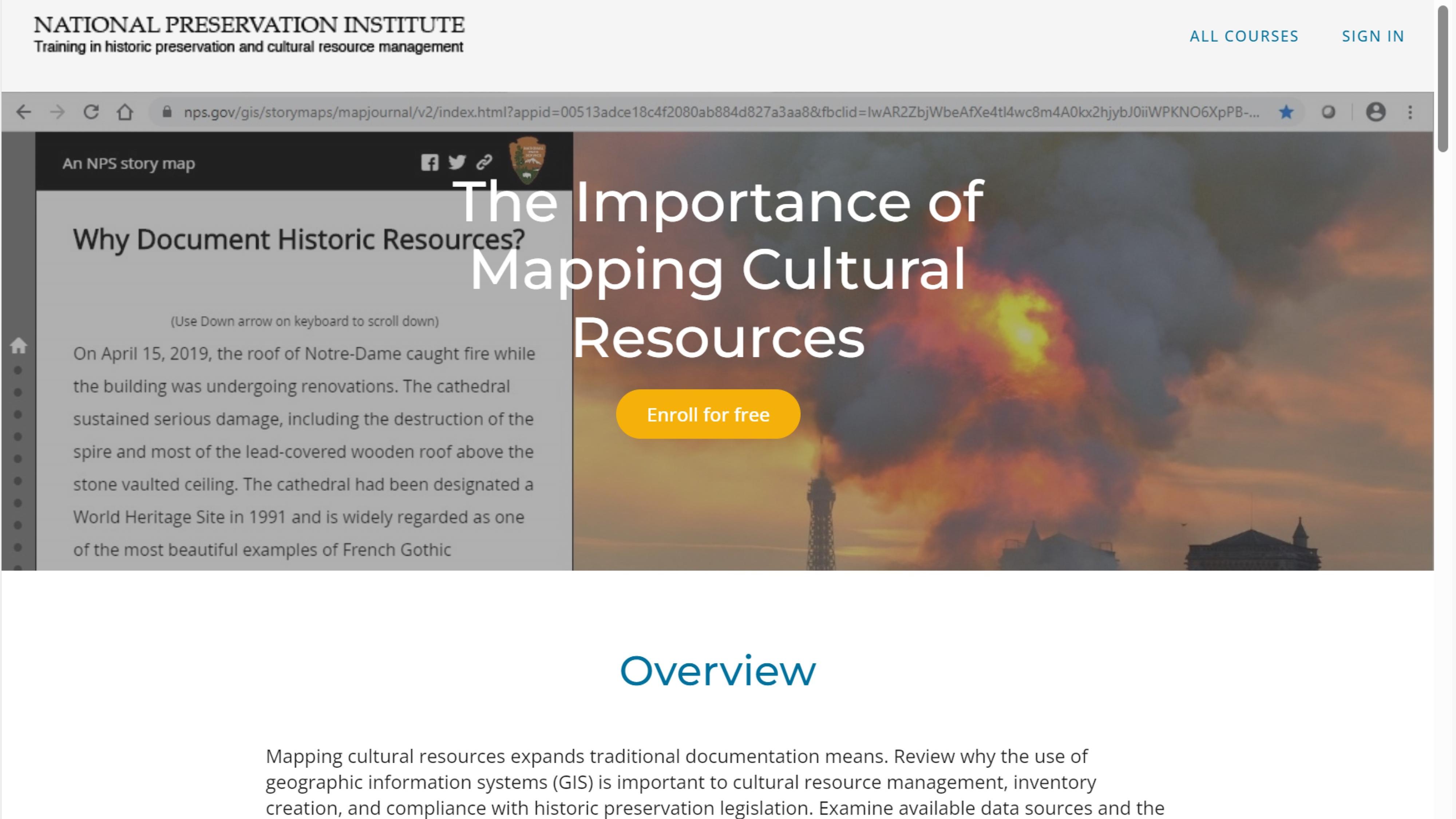Click the back arrow in the pictured browser
1456x819 pixels.
23,112
